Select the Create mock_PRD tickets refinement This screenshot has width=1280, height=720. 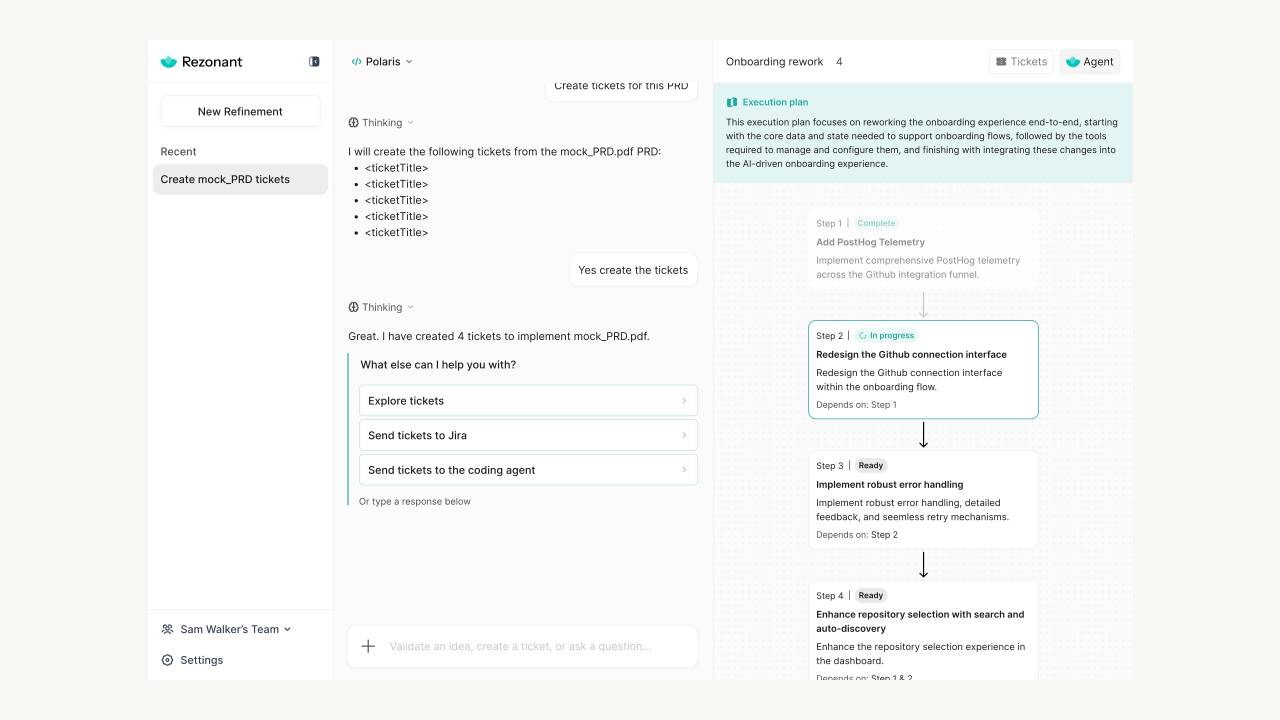(x=240, y=179)
